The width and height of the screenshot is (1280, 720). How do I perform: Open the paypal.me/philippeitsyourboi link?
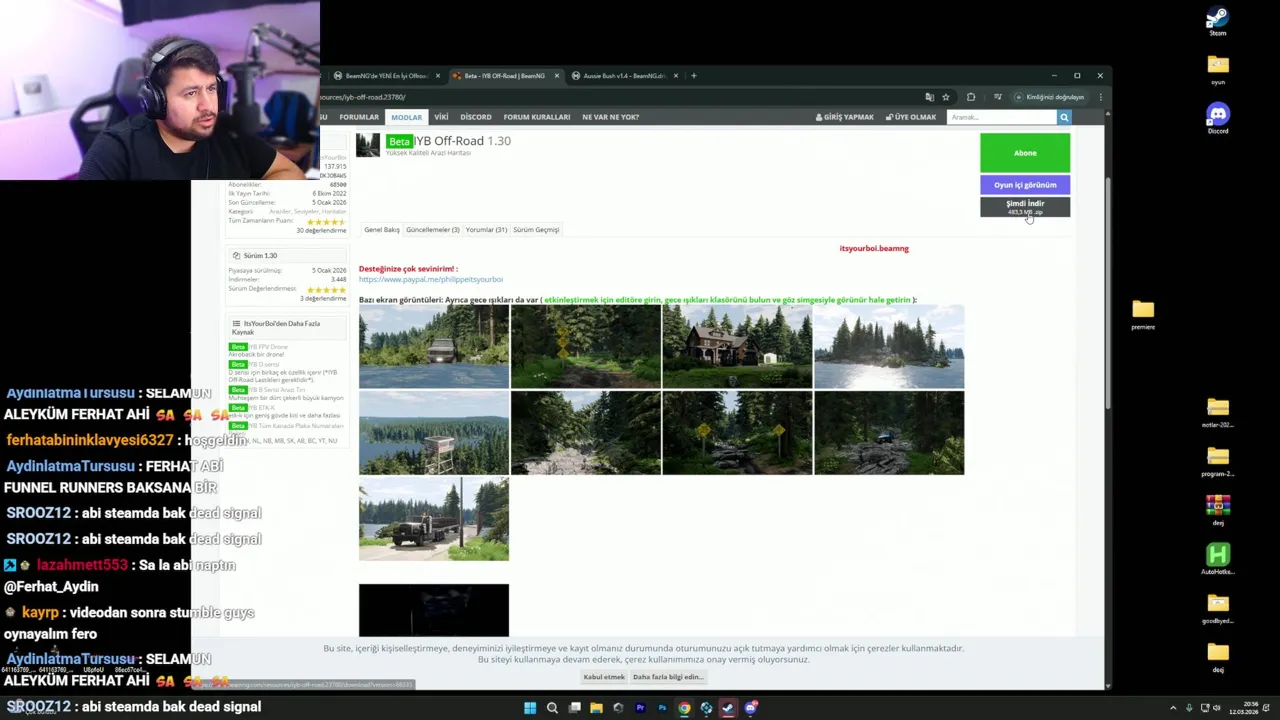pyautogui.click(x=431, y=279)
